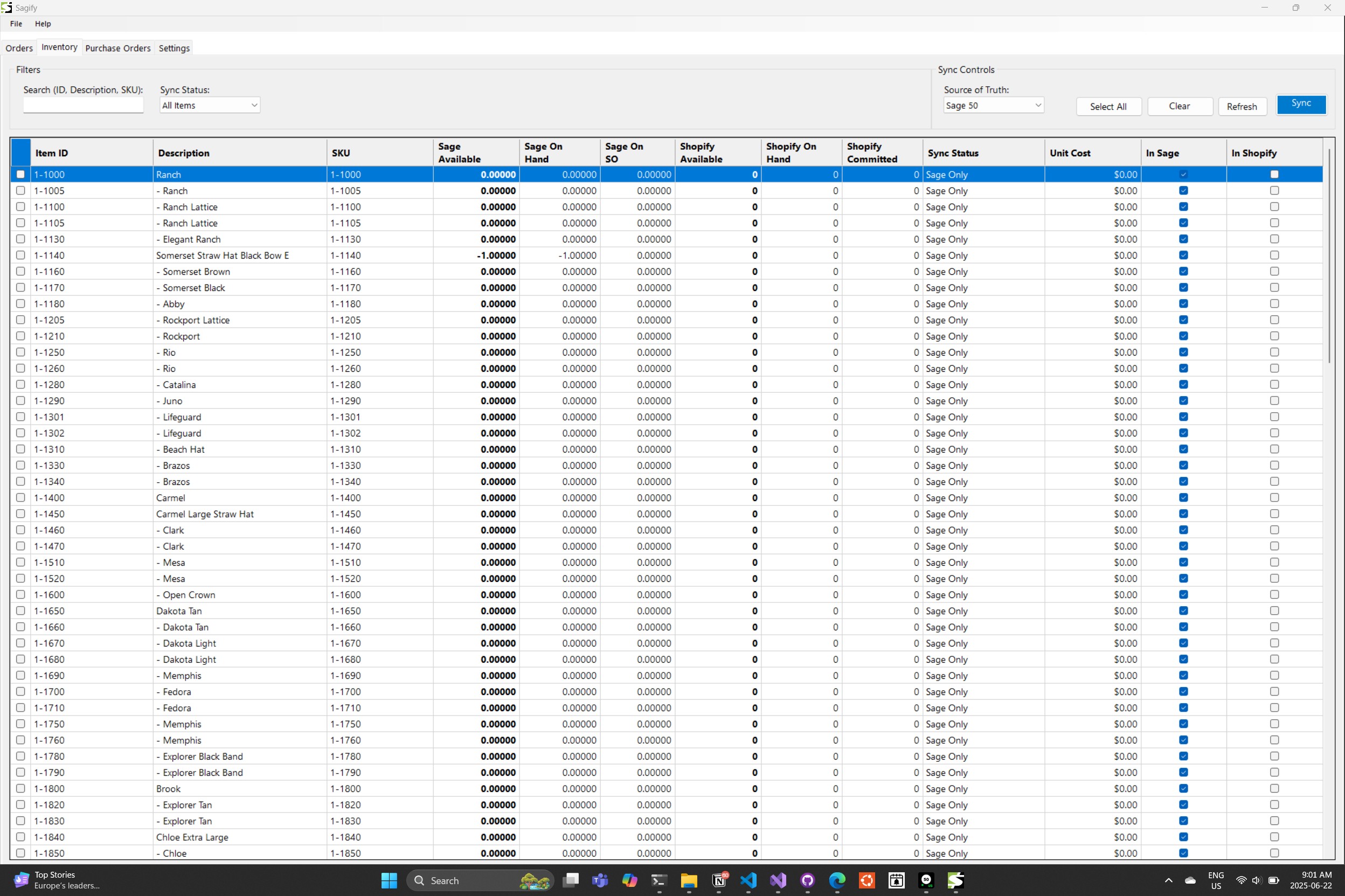Open the Settings tab

point(174,48)
